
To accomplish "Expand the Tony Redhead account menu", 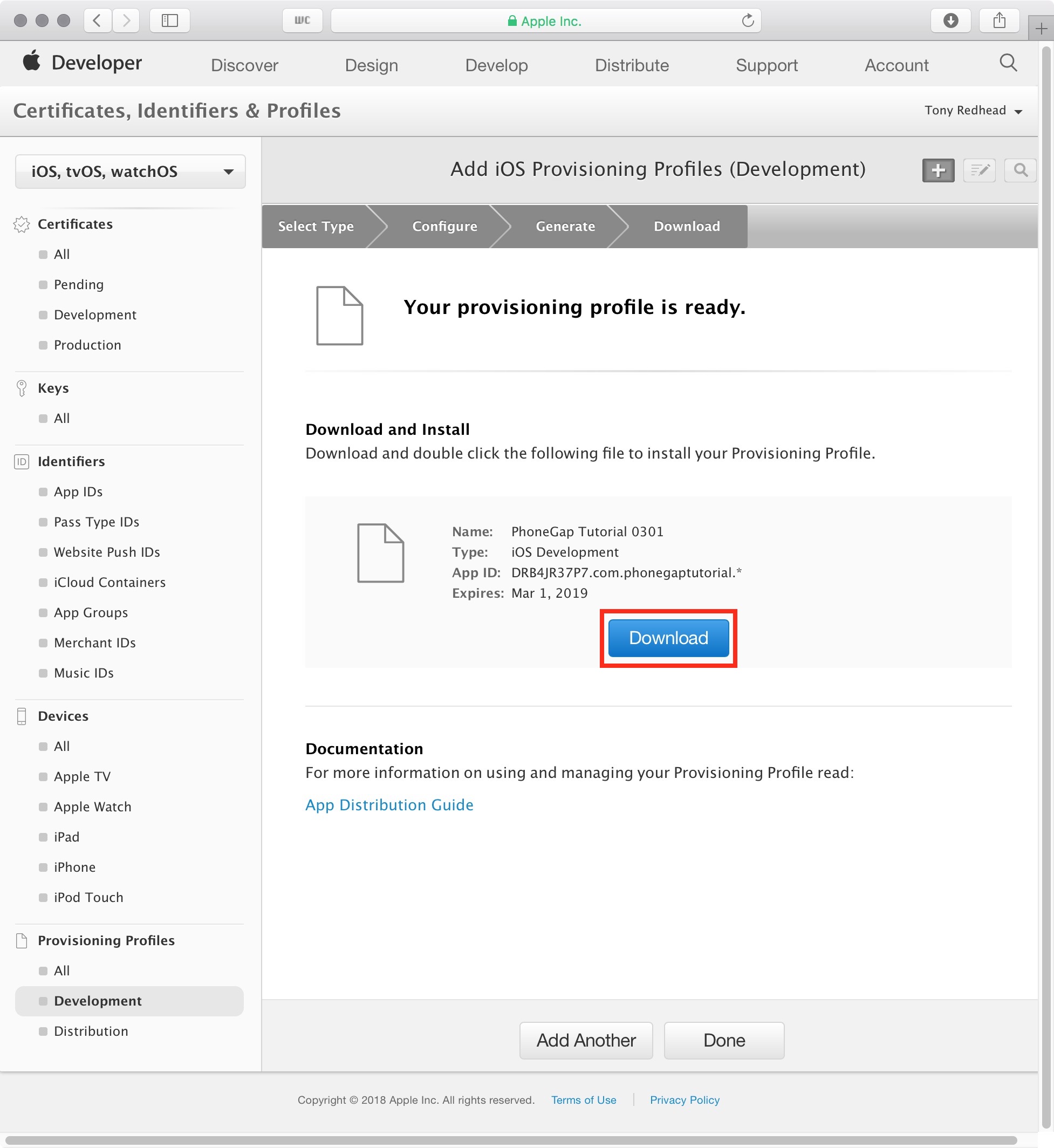I will tap(973, 111).
